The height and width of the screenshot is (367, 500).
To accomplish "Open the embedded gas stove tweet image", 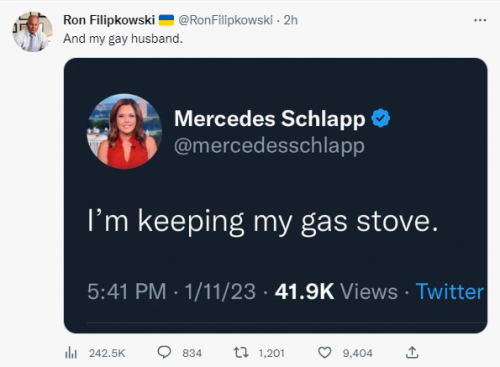I will (275, 196).
